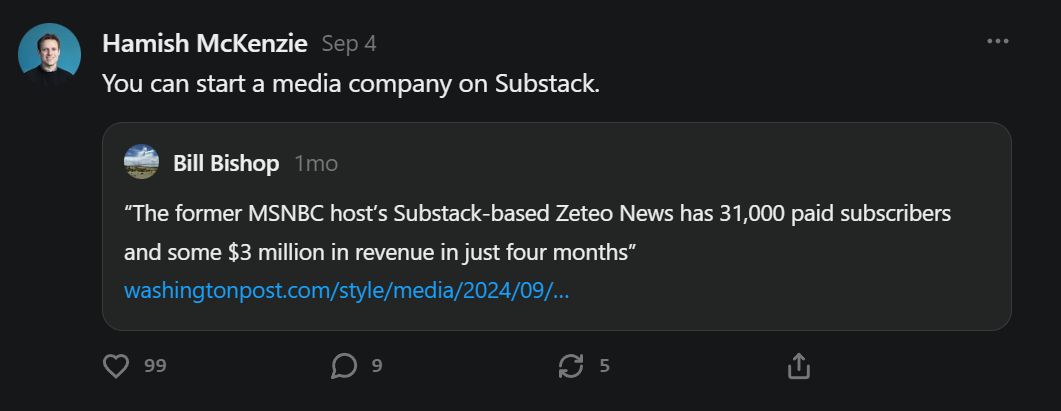
Task: Click the quote line about $3 million revenue
Action: [x=380, y=253]
